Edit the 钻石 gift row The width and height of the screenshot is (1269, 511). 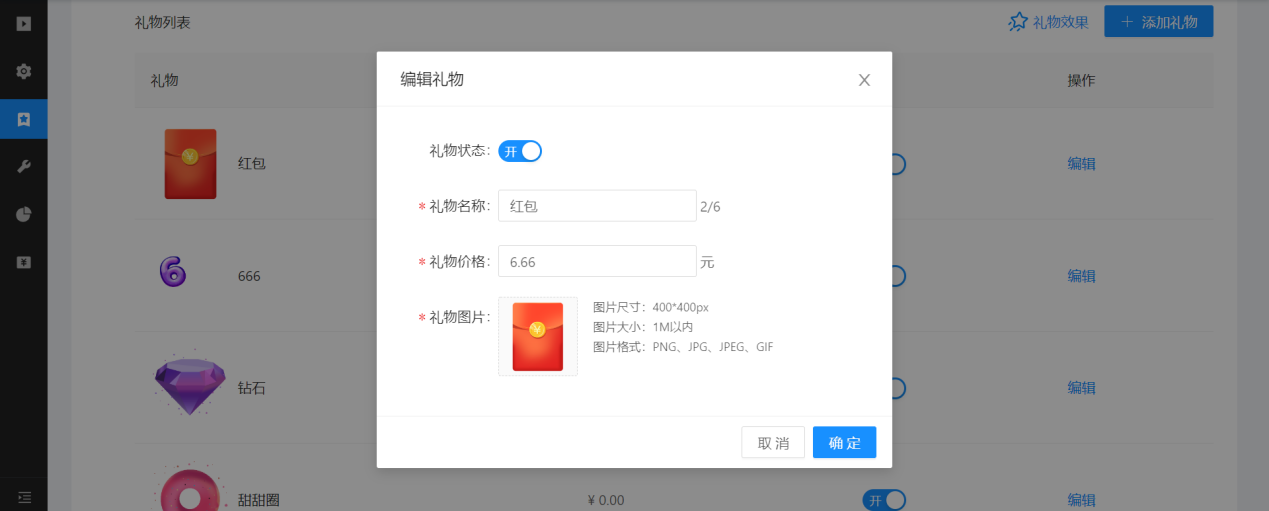(x=1081, y=388)
